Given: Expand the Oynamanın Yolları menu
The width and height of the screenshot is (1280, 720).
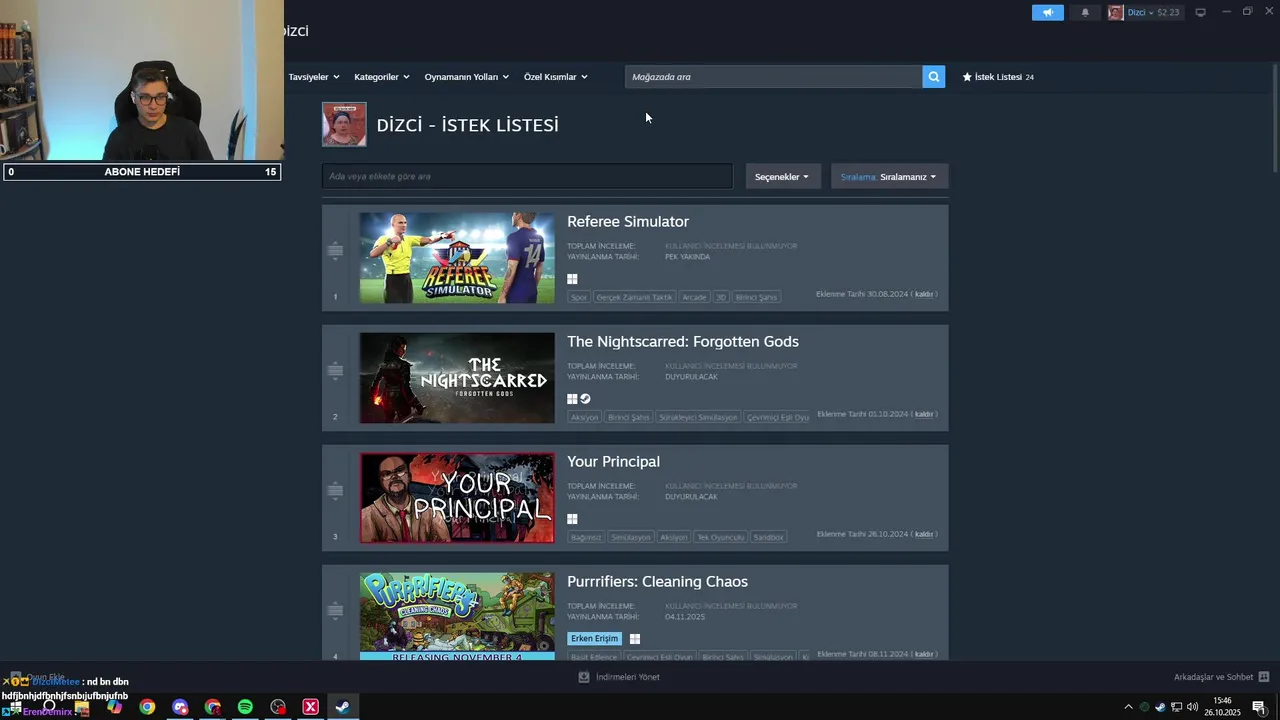Looking at the screenshot, I should [467, 77].
